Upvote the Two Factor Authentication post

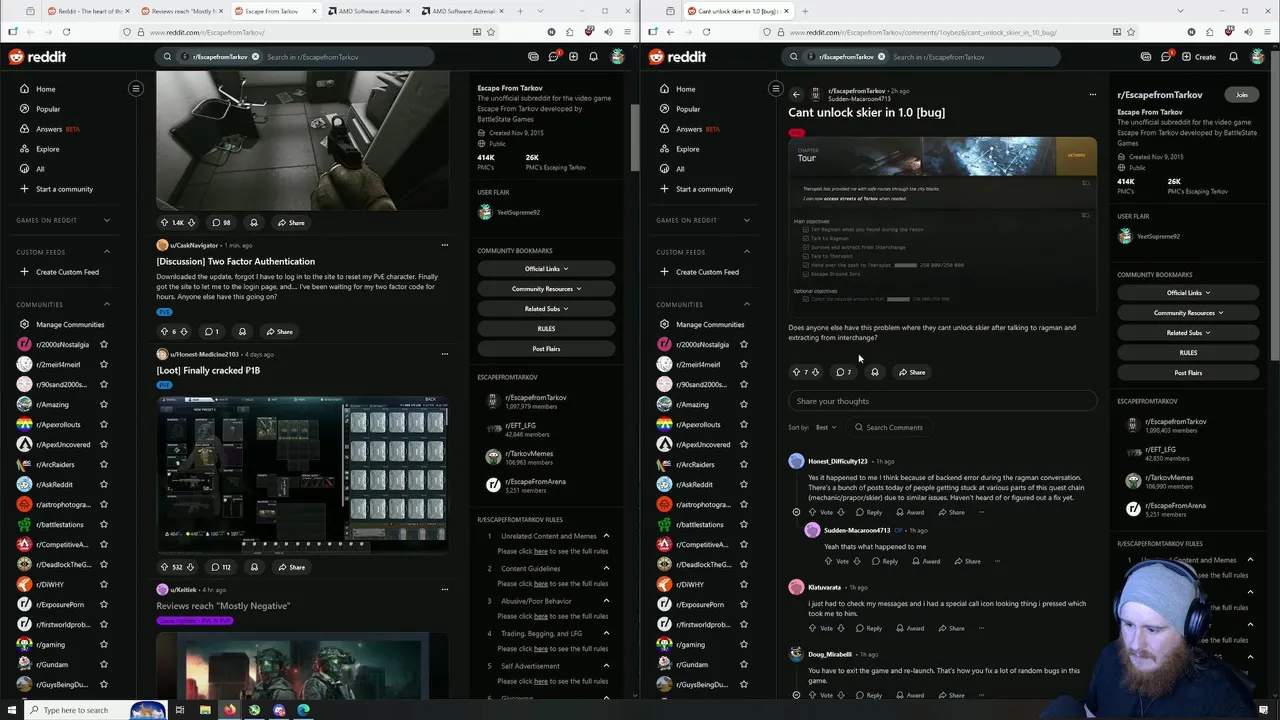coord(164,331)
